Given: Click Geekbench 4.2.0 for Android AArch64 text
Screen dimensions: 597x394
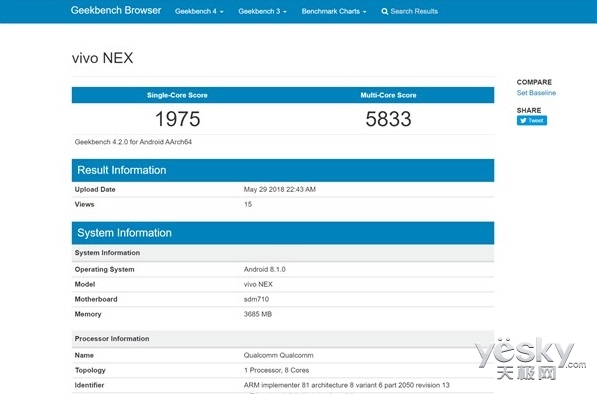Looking at the screenshot, I should (x=133, y=142).
